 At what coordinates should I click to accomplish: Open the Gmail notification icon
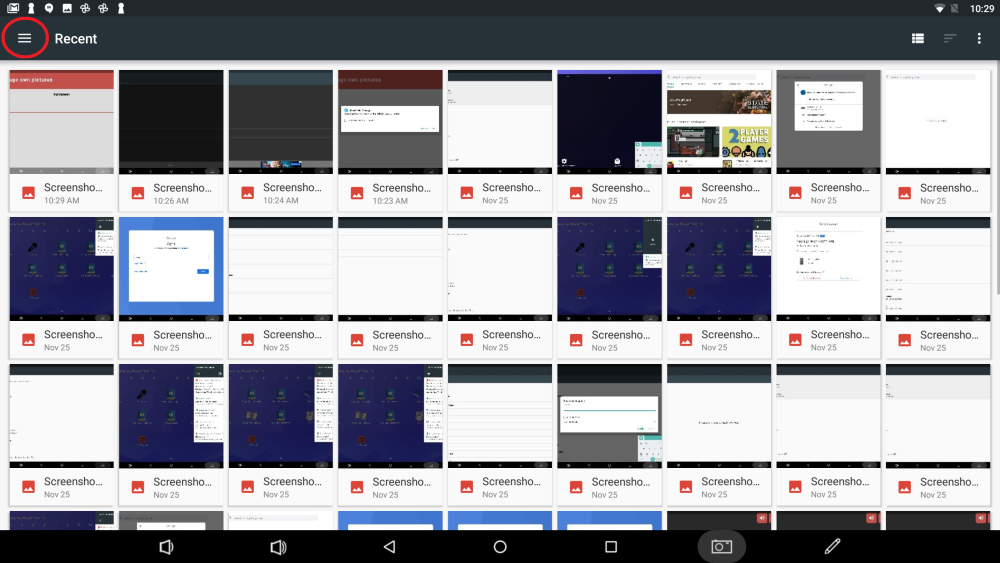[x=13, y=8]
